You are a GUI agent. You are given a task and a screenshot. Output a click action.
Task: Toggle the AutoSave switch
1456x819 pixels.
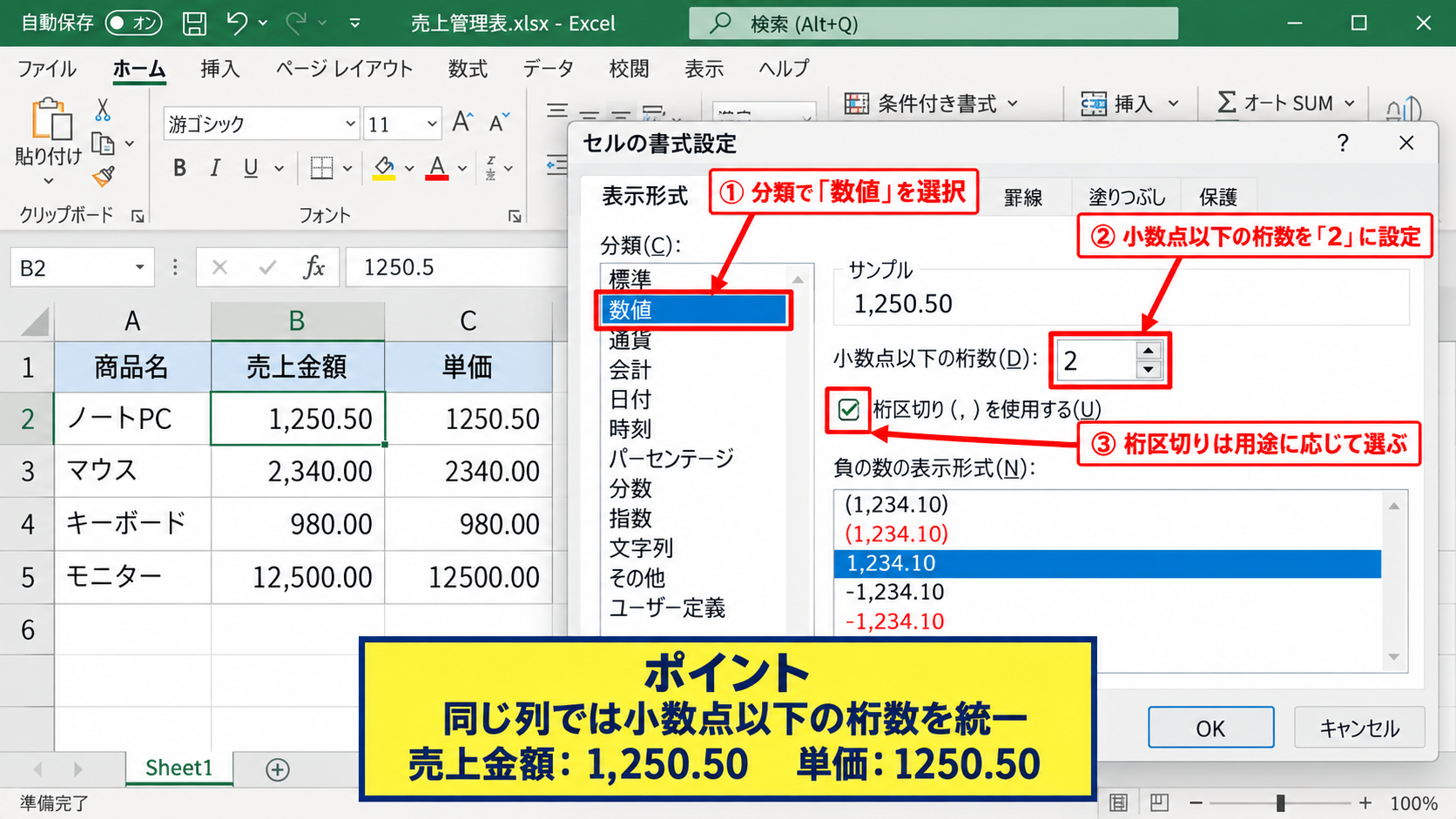[133, 23]
